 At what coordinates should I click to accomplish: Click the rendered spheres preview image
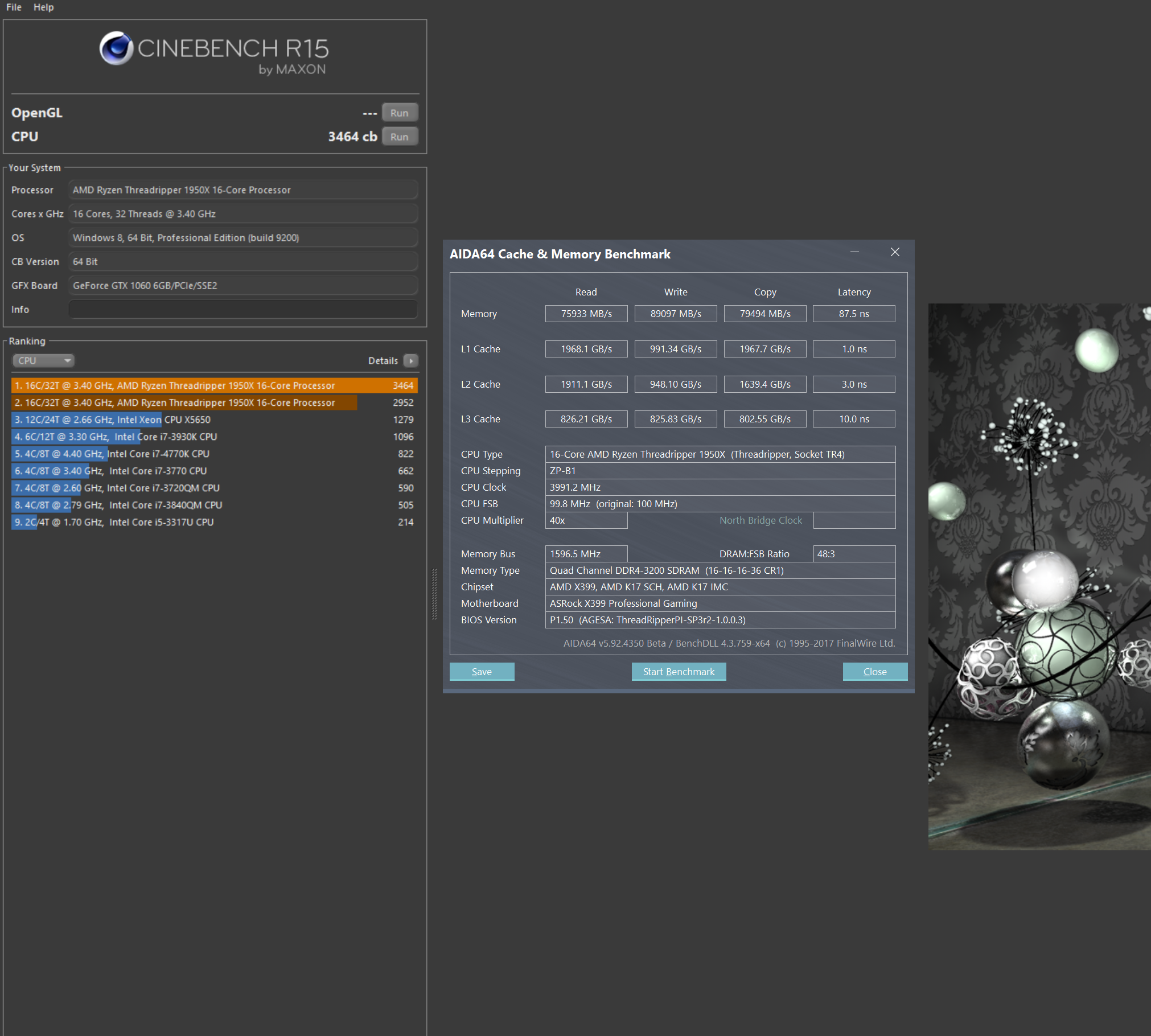(1039, 577)
